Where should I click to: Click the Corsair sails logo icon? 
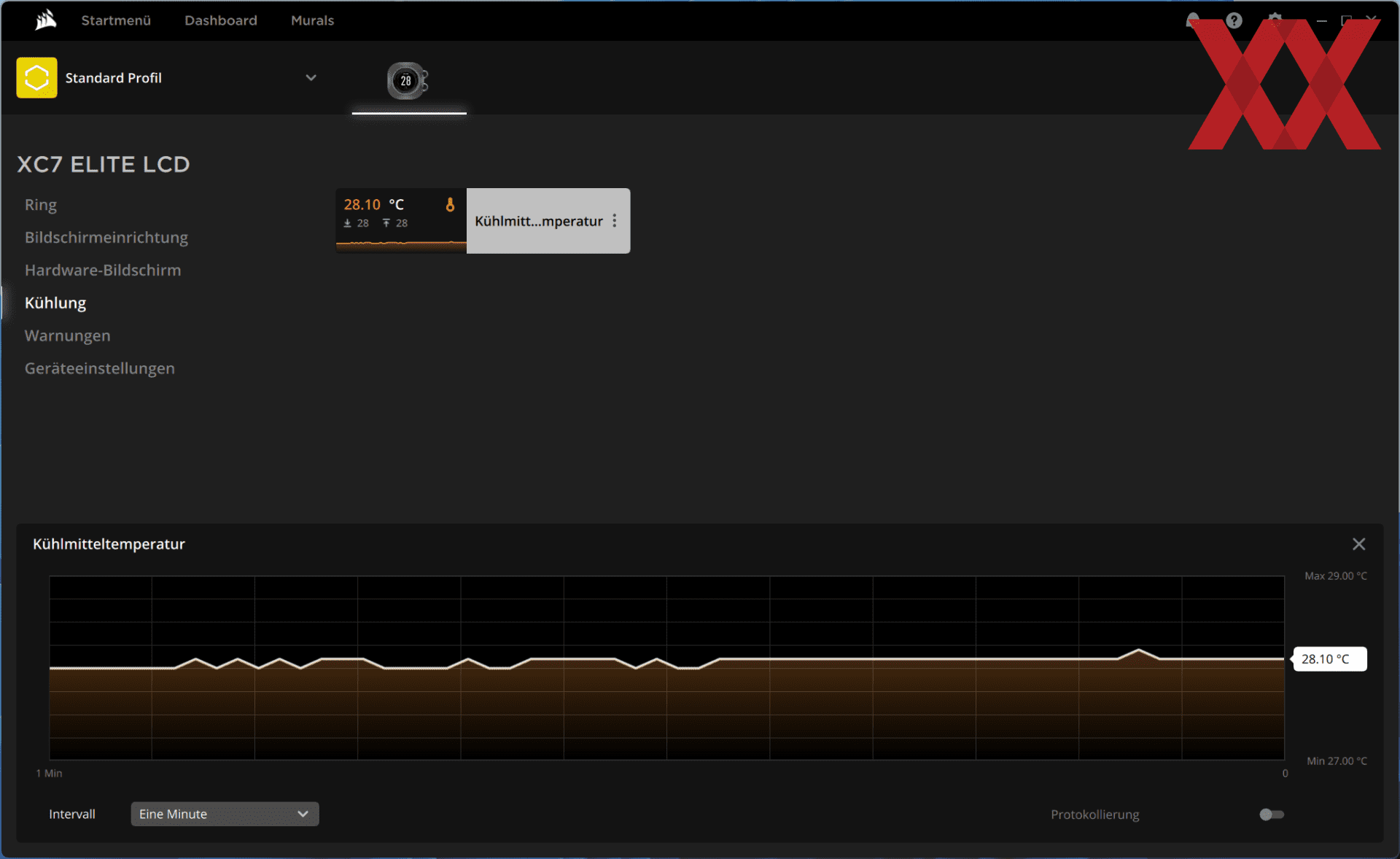tap(46, 20)
